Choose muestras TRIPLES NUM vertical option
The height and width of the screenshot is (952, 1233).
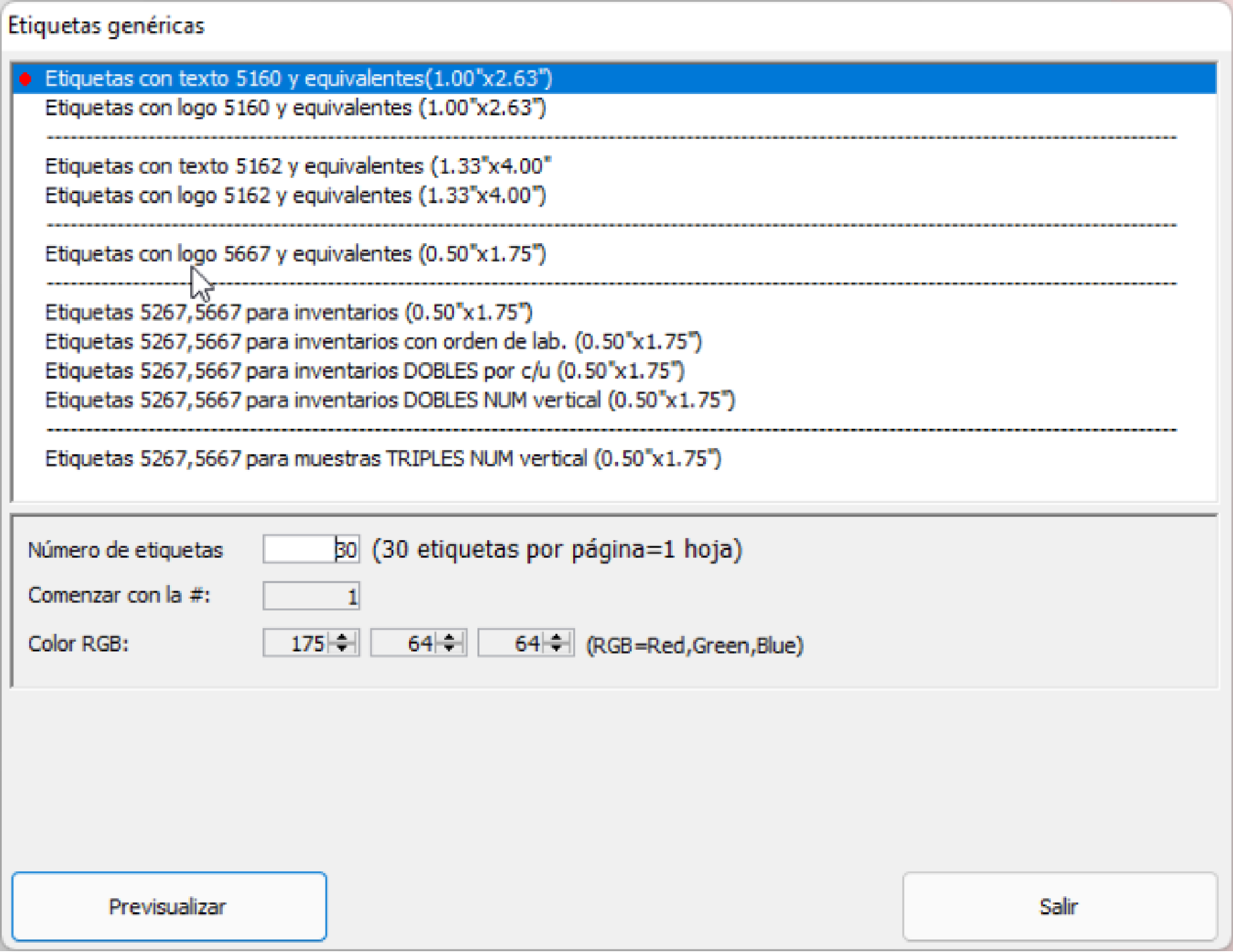click(x=383, y=459)
